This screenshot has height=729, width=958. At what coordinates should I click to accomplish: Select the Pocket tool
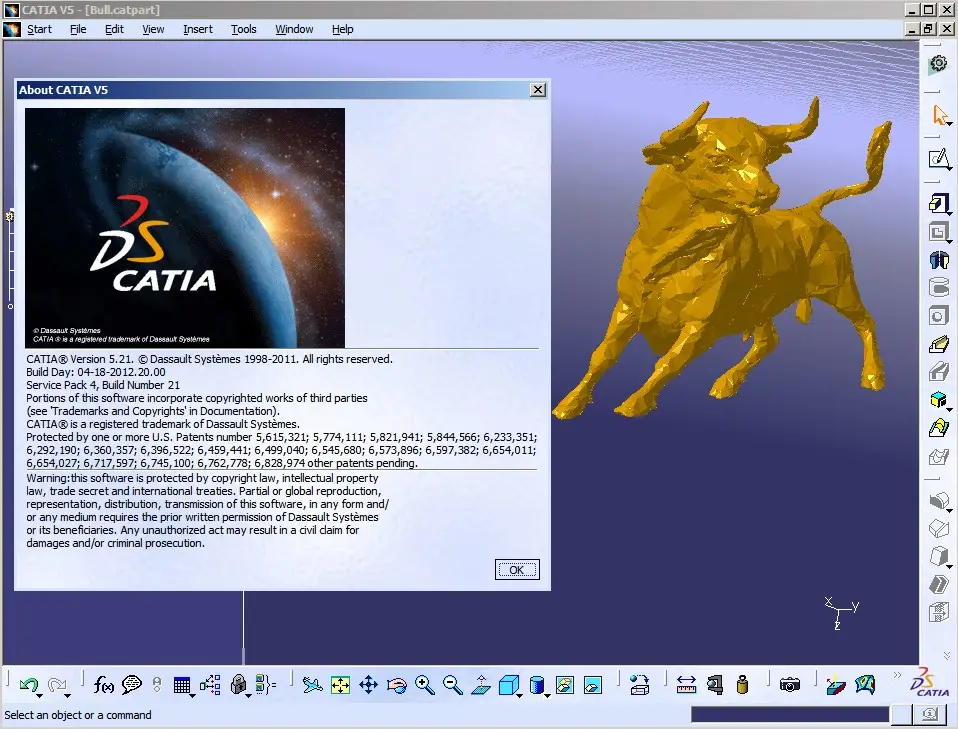click(x=939, y=232)
